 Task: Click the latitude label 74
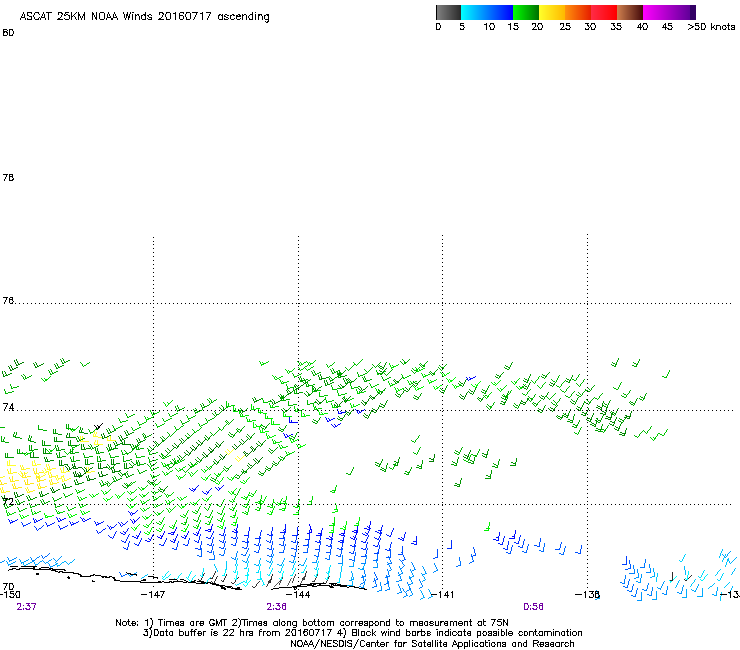pyautogui.click(x=8, y=407)
